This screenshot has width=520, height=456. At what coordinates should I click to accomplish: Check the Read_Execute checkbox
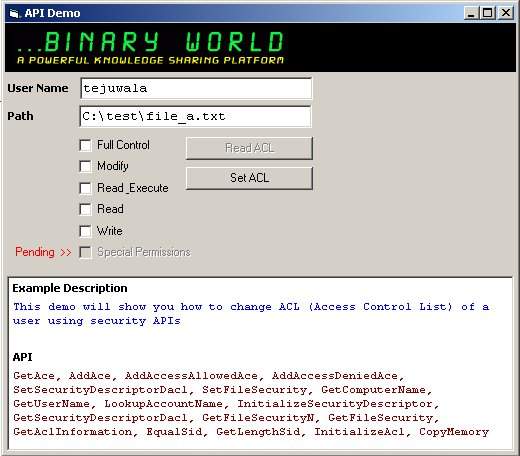pyautogui.click(x=85, y=188)
